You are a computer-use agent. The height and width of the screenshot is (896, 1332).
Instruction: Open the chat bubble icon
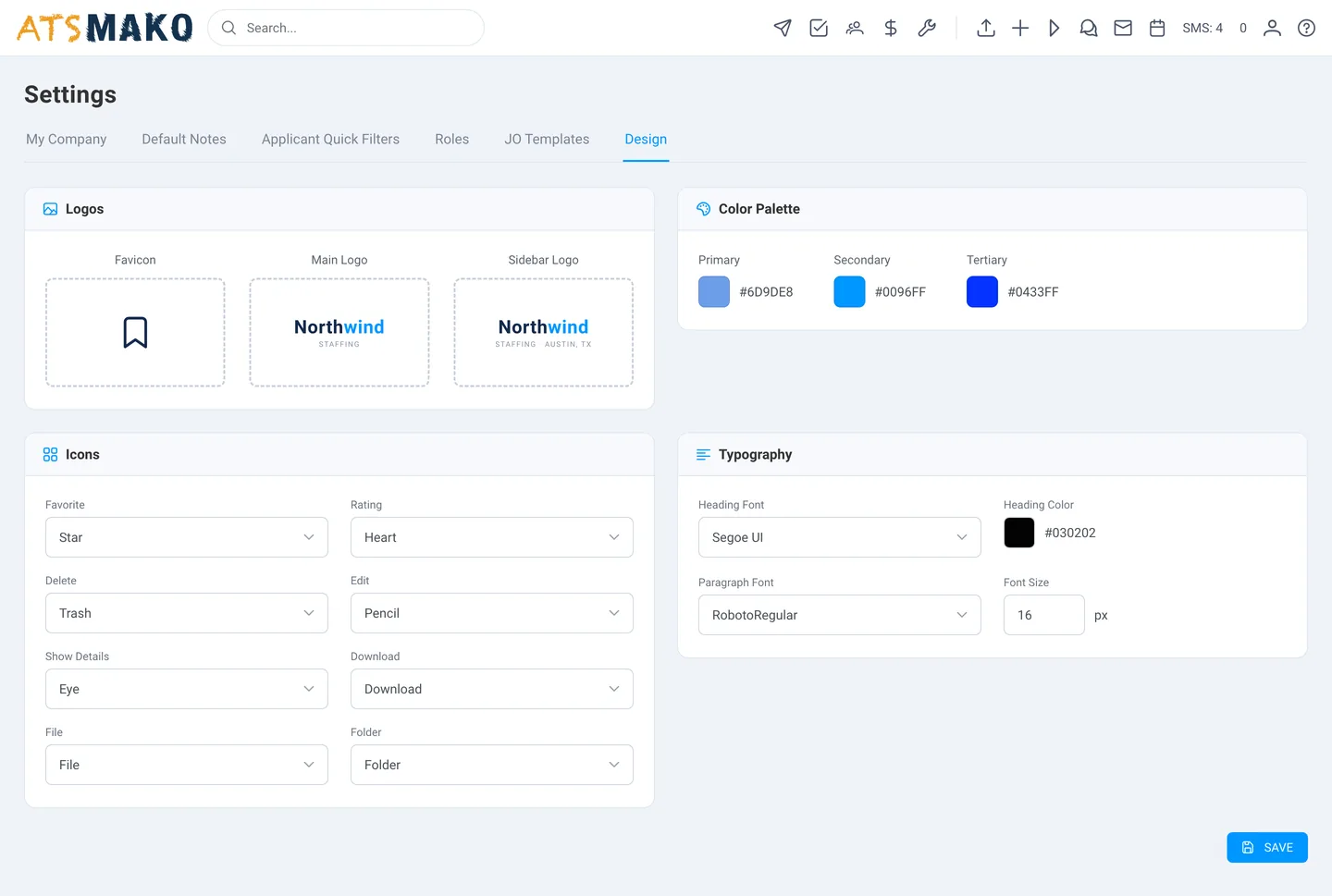click(1089, 28)
